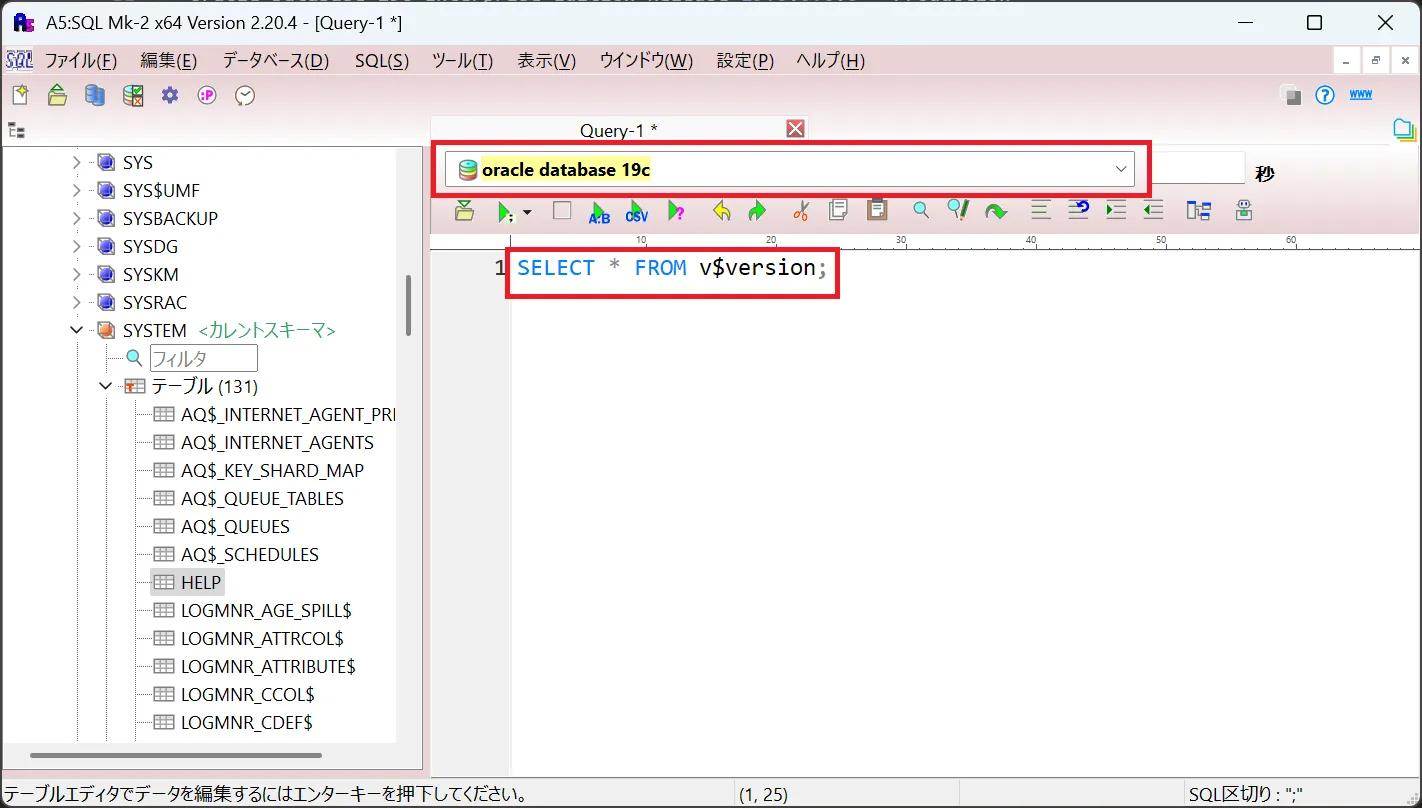Expand the SYSKM schema node
Image resolution: width=1422 pixels, height=808 pixels.
pos(76,274)
